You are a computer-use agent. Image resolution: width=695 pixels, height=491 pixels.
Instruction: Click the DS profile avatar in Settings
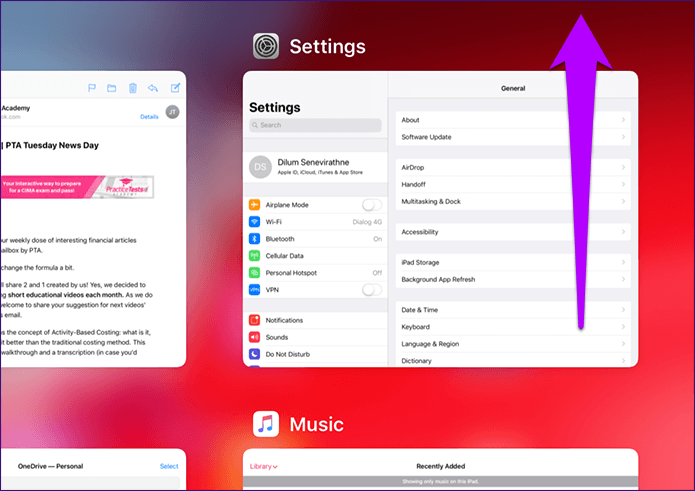[x=261, y=167]
